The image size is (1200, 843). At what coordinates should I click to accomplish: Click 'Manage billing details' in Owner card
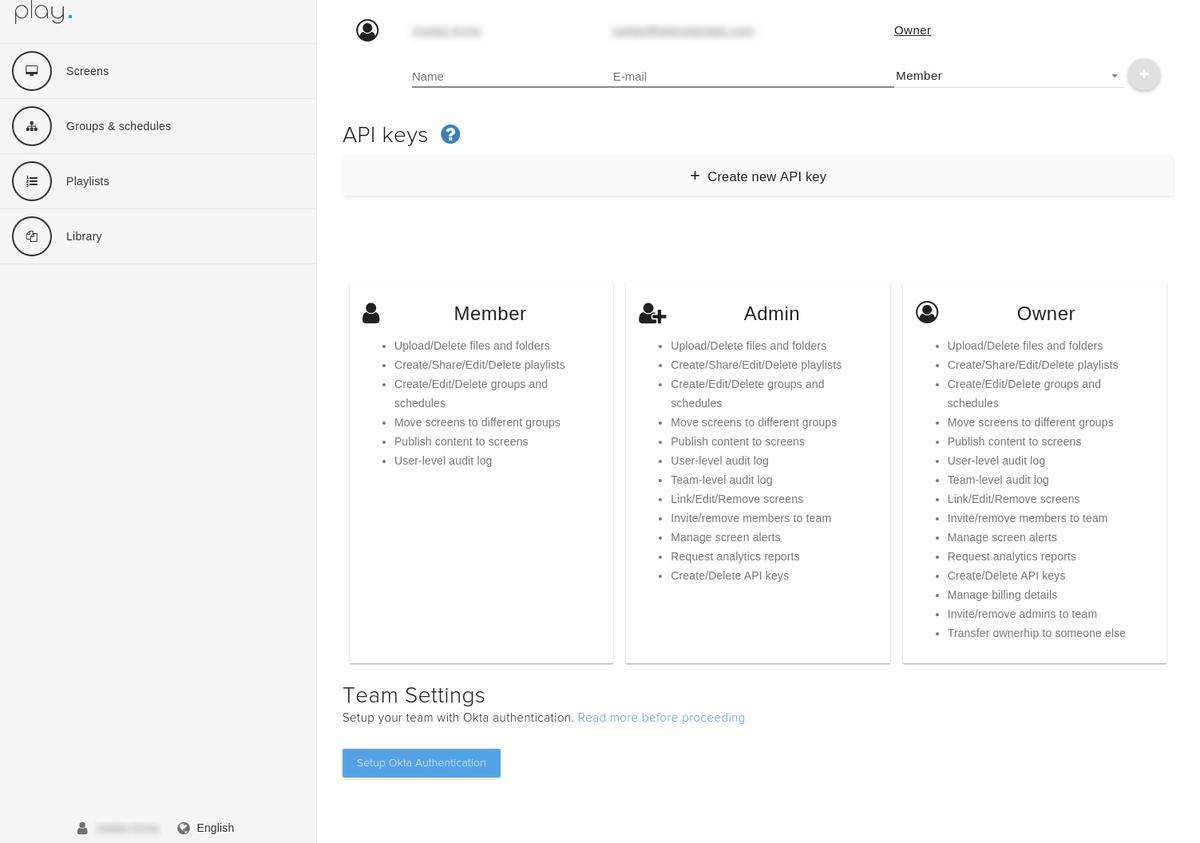click(1002, 595)
